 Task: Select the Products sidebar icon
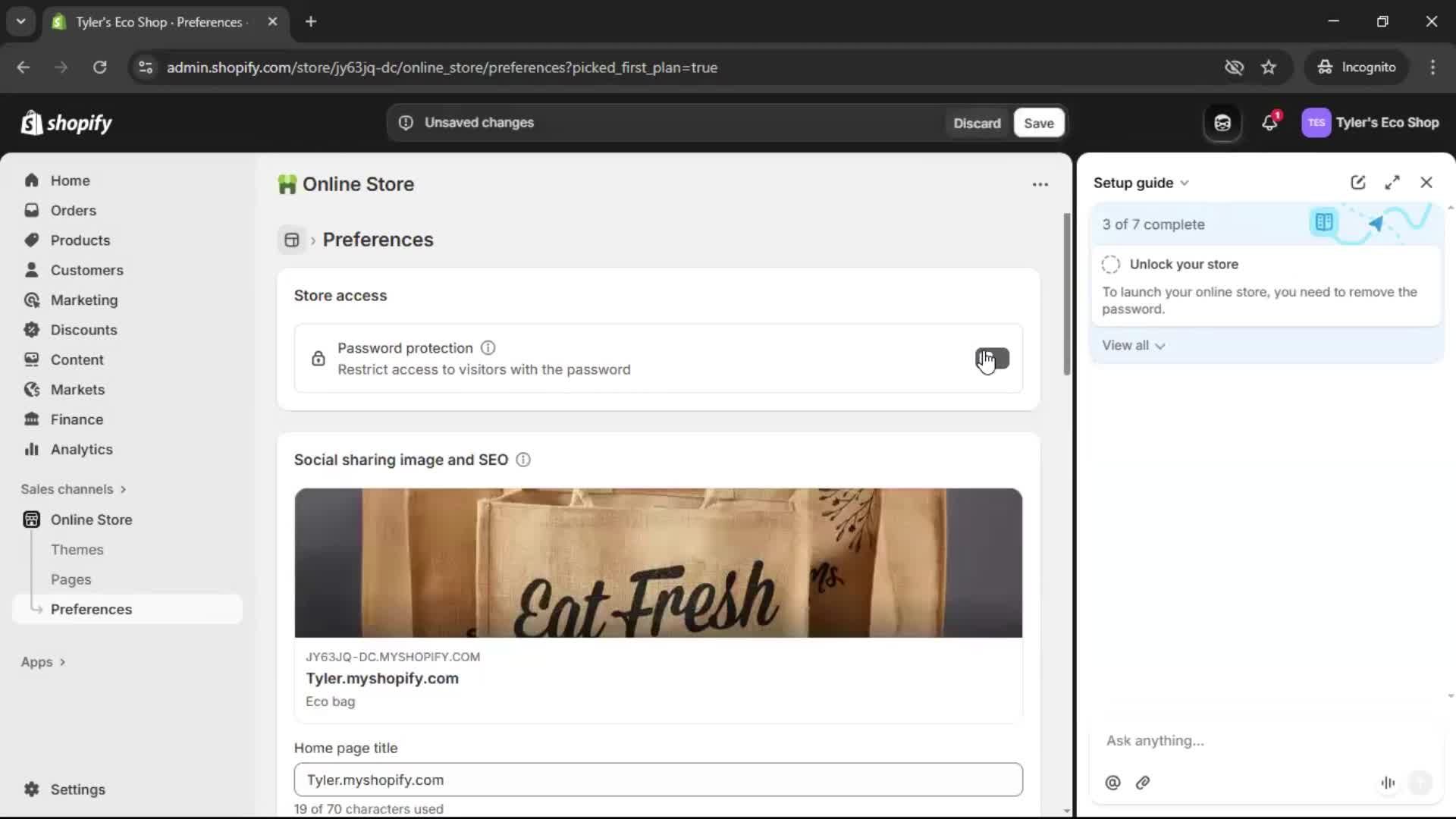(x=31, y=240)
